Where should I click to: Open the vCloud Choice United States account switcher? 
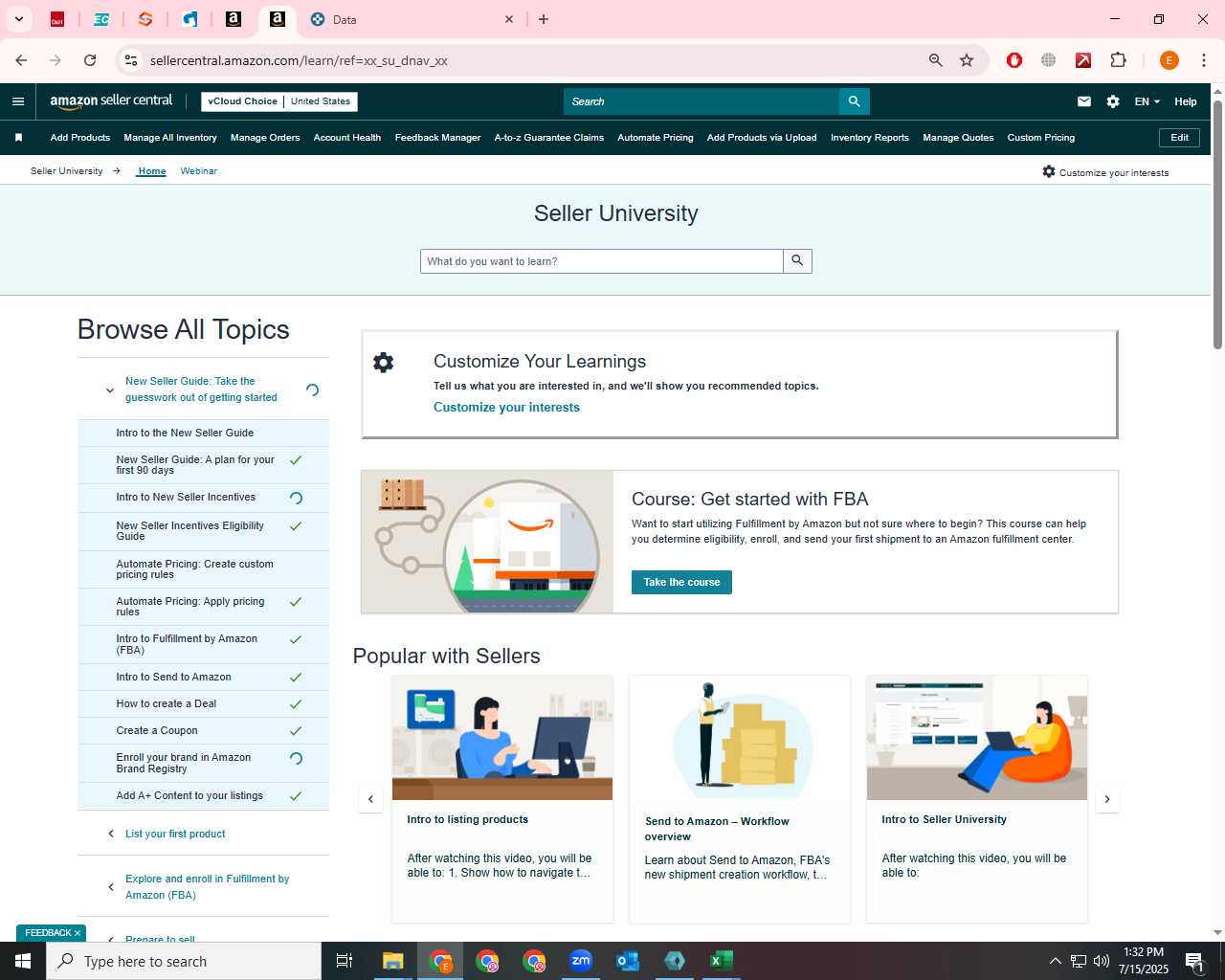click(x=278, y=101)
